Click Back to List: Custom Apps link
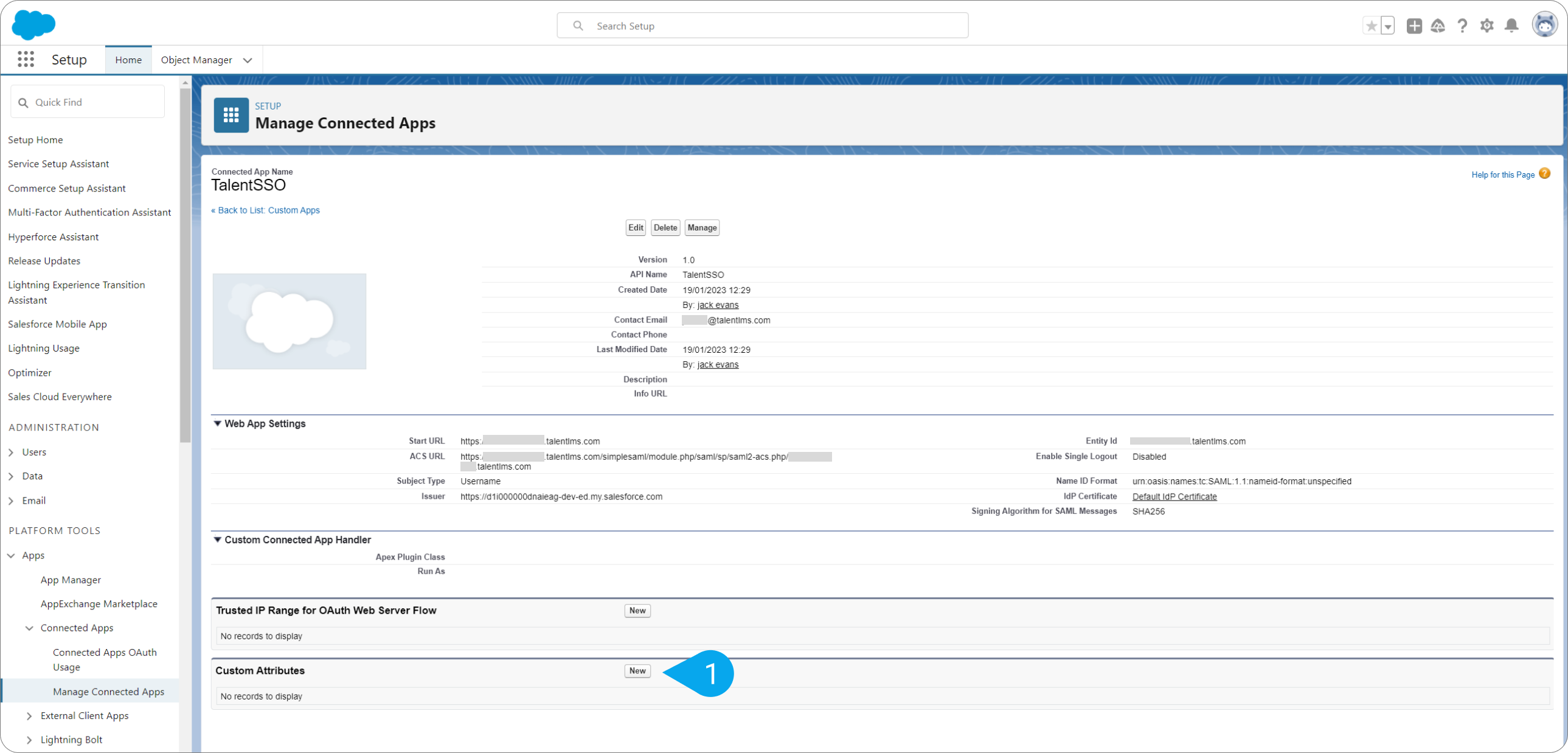1568x753 pixels. point(265,210)
